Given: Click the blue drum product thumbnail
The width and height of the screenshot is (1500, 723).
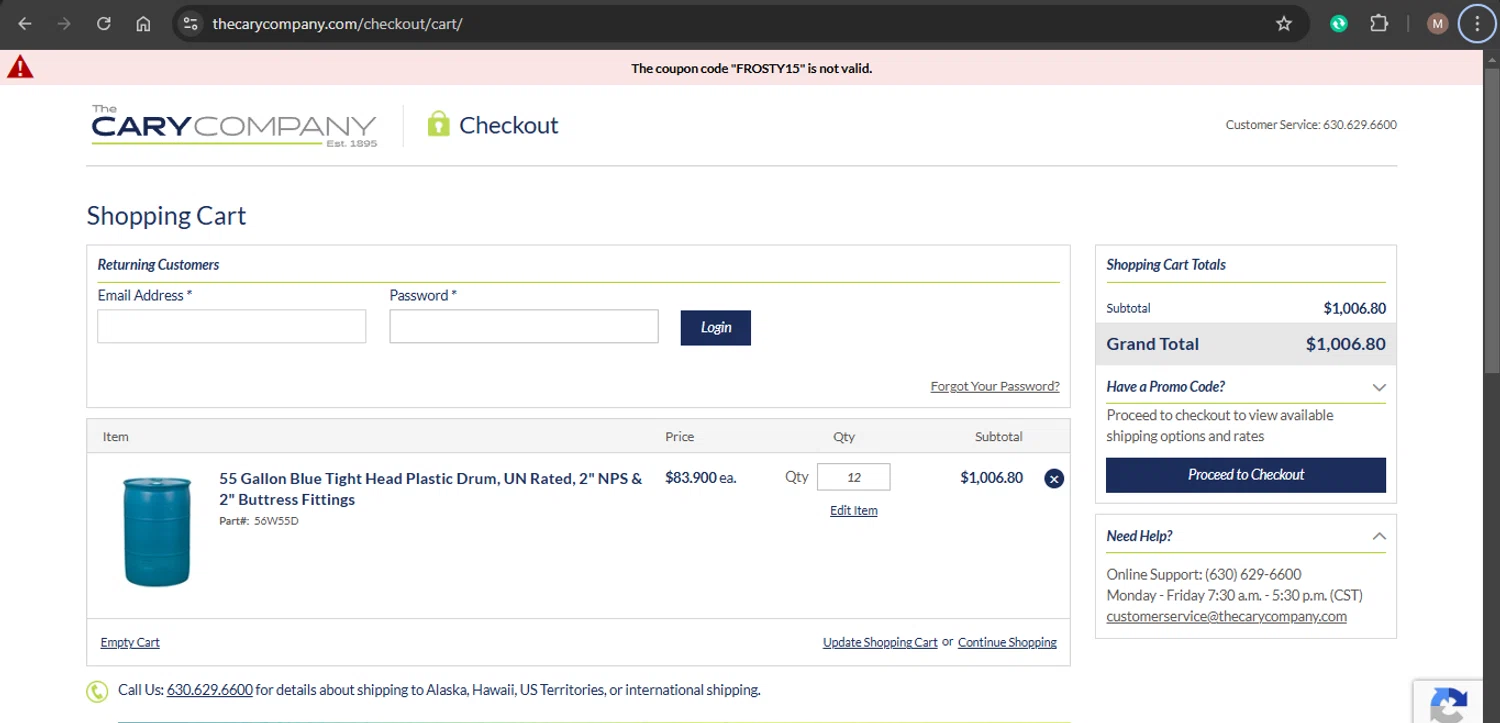Looking at the screenshot, I should tap(157, 531).
